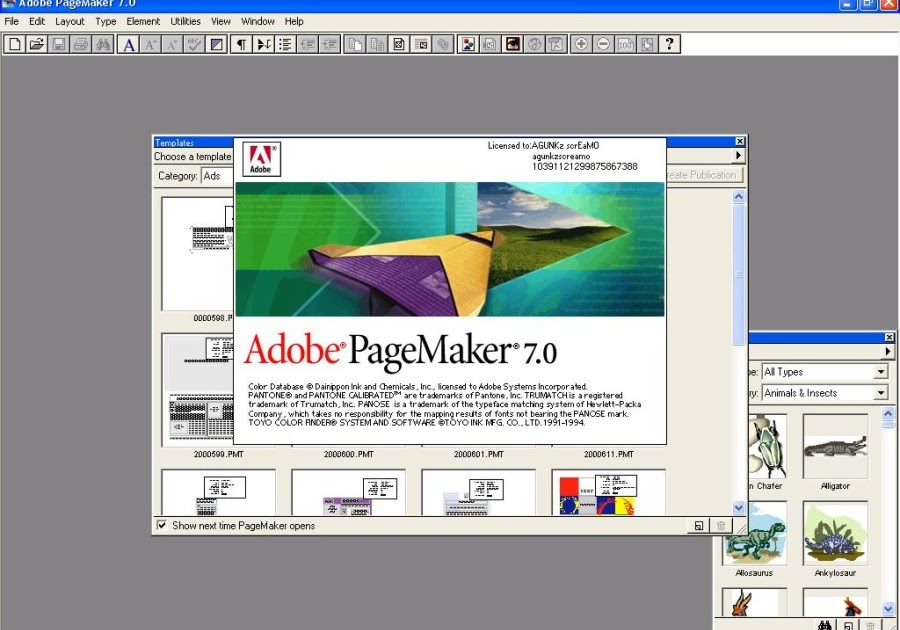Click the left-arrow outdent paragraph icon
This screenshot has height=630, width=900.
point(308,44)
